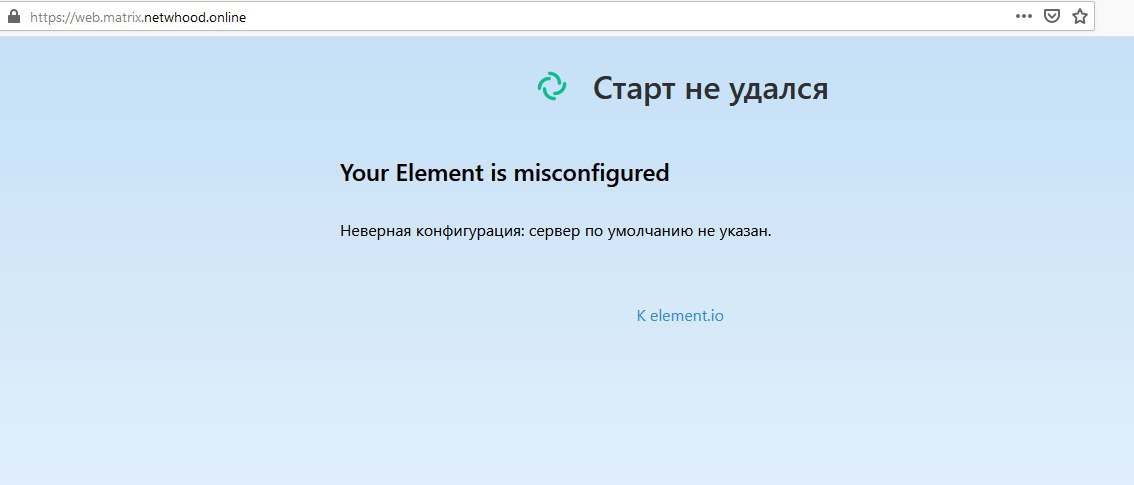
Task: Click the 'Неверная конфигурация' error message
Action: pos(555,231)
